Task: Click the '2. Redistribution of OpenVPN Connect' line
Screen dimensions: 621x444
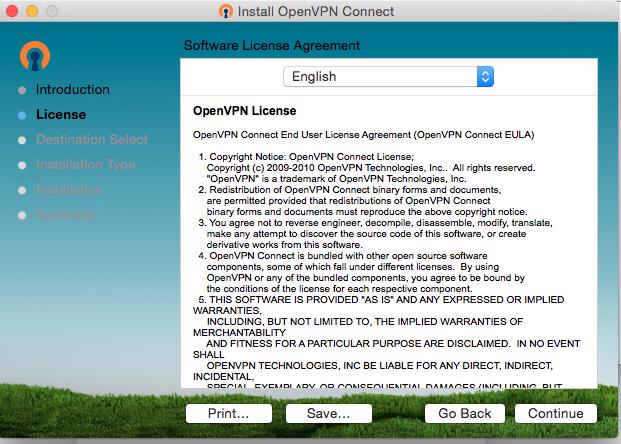Action: pos(350,190)
